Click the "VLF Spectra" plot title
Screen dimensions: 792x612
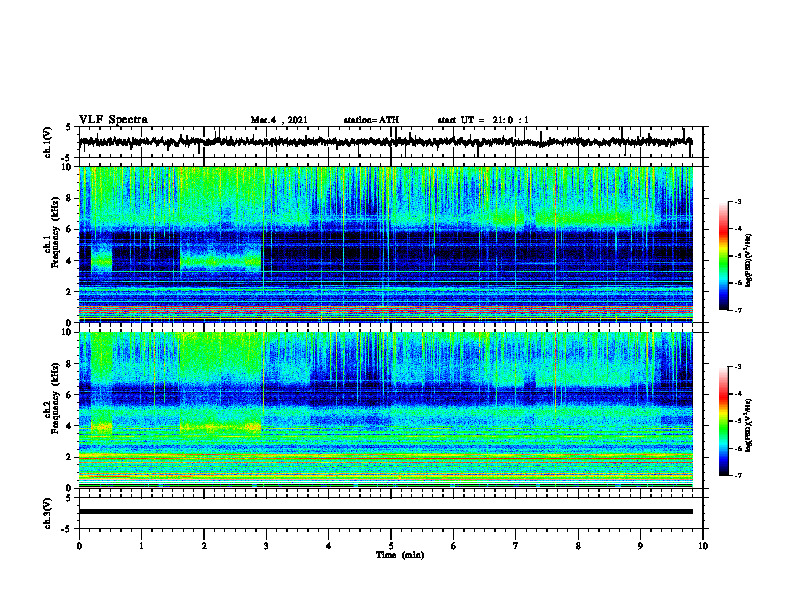[x=113, y=120]
